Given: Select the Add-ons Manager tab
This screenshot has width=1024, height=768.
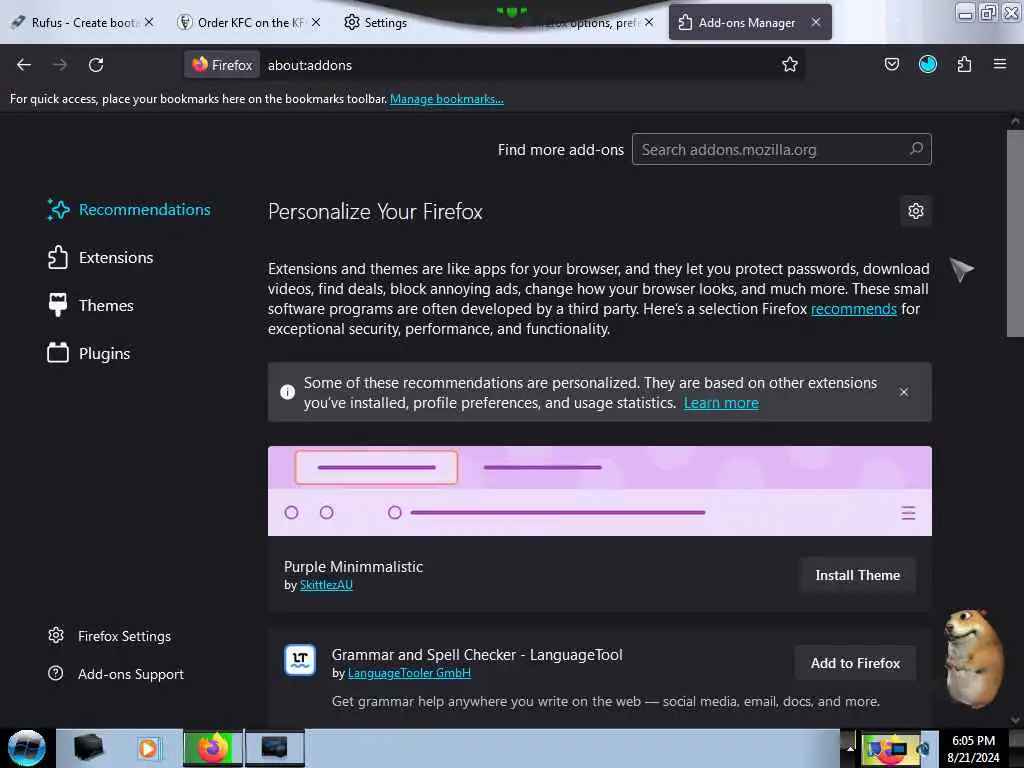Looking at the screenshot, I should click(x=750, y=22).
